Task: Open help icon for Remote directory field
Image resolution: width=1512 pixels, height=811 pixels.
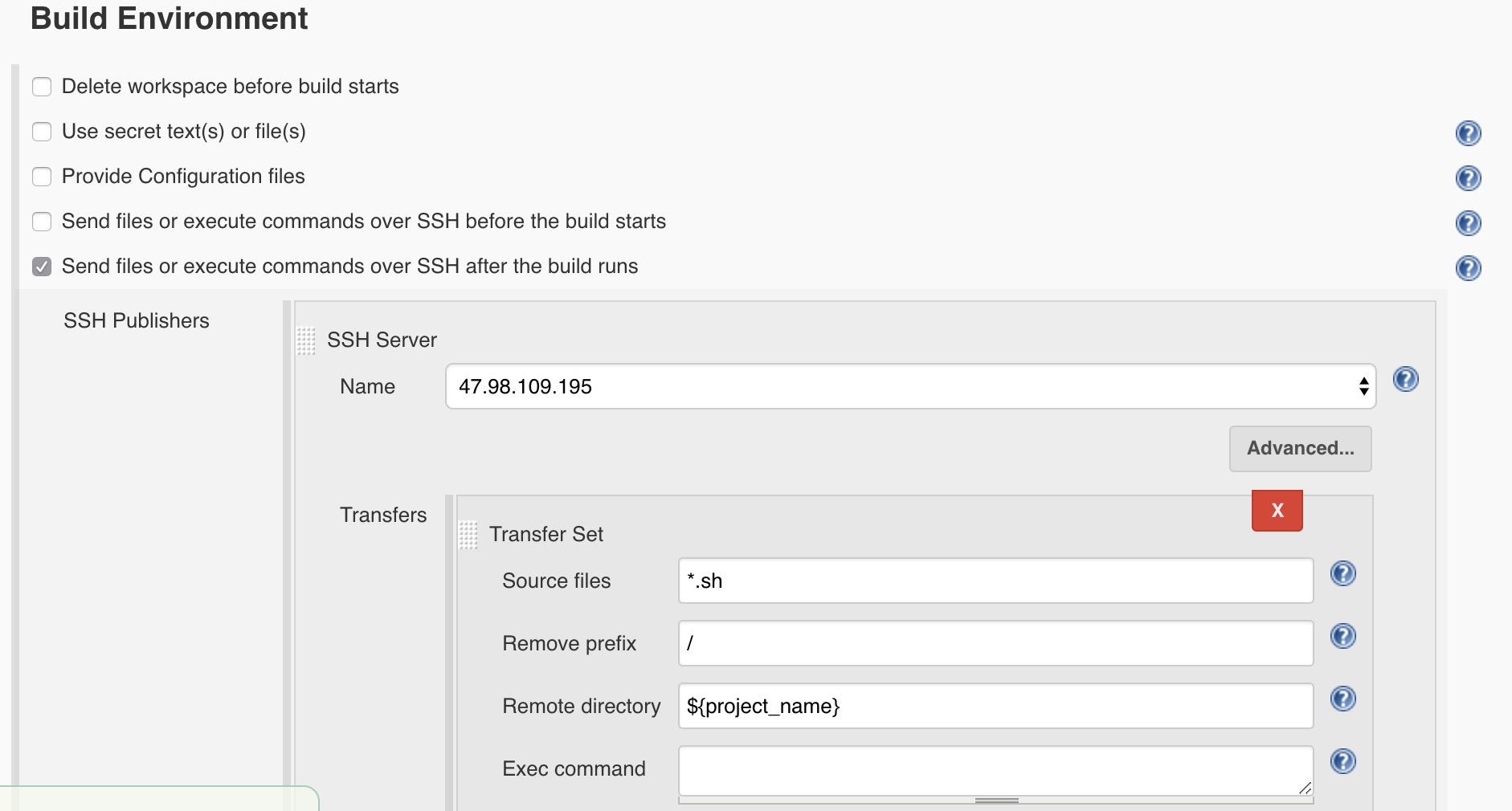Action: (x=1342, y=699)
